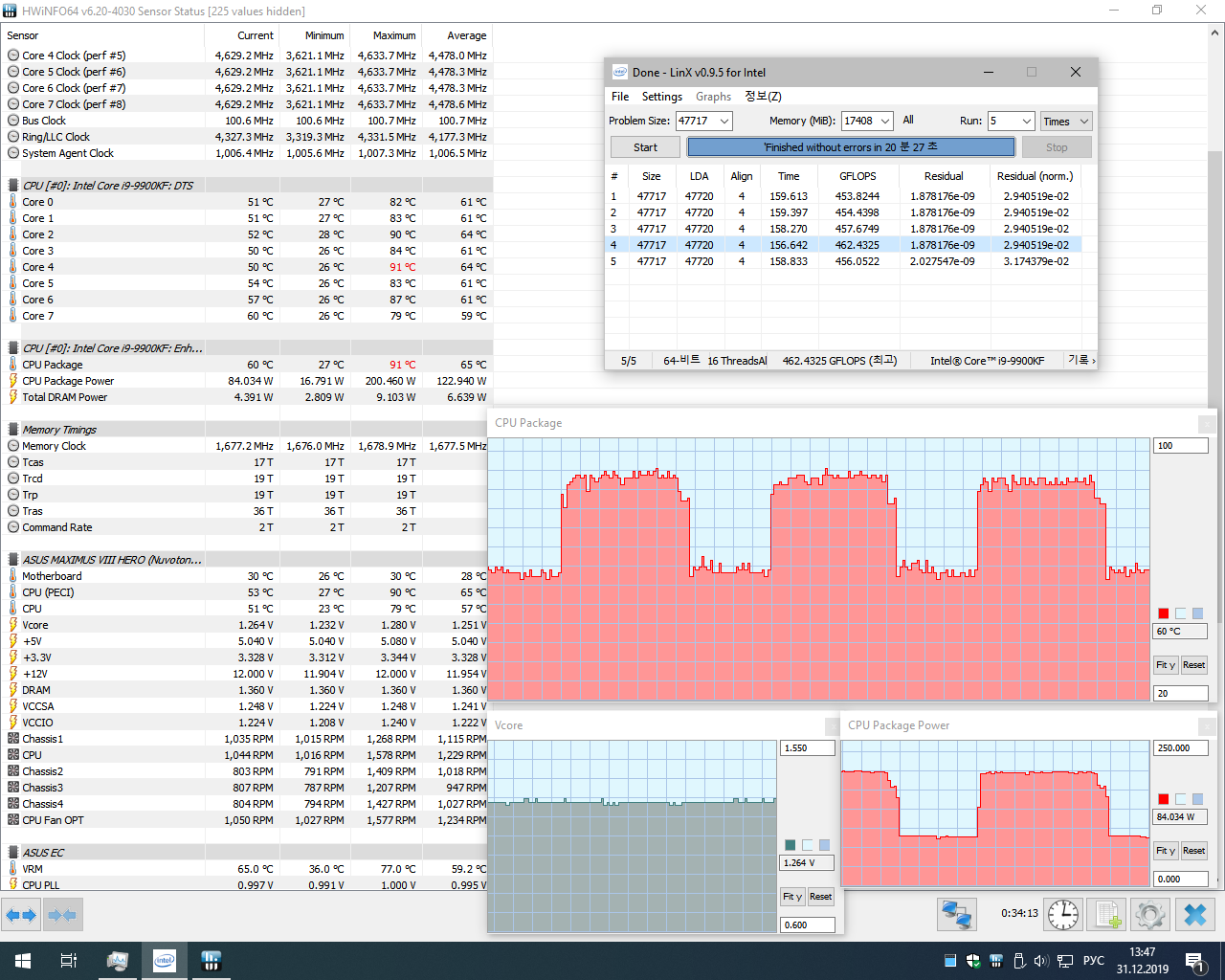Switch to HWiNFO via its taskbar icon
1225x980 pixels.
(212, 961)
